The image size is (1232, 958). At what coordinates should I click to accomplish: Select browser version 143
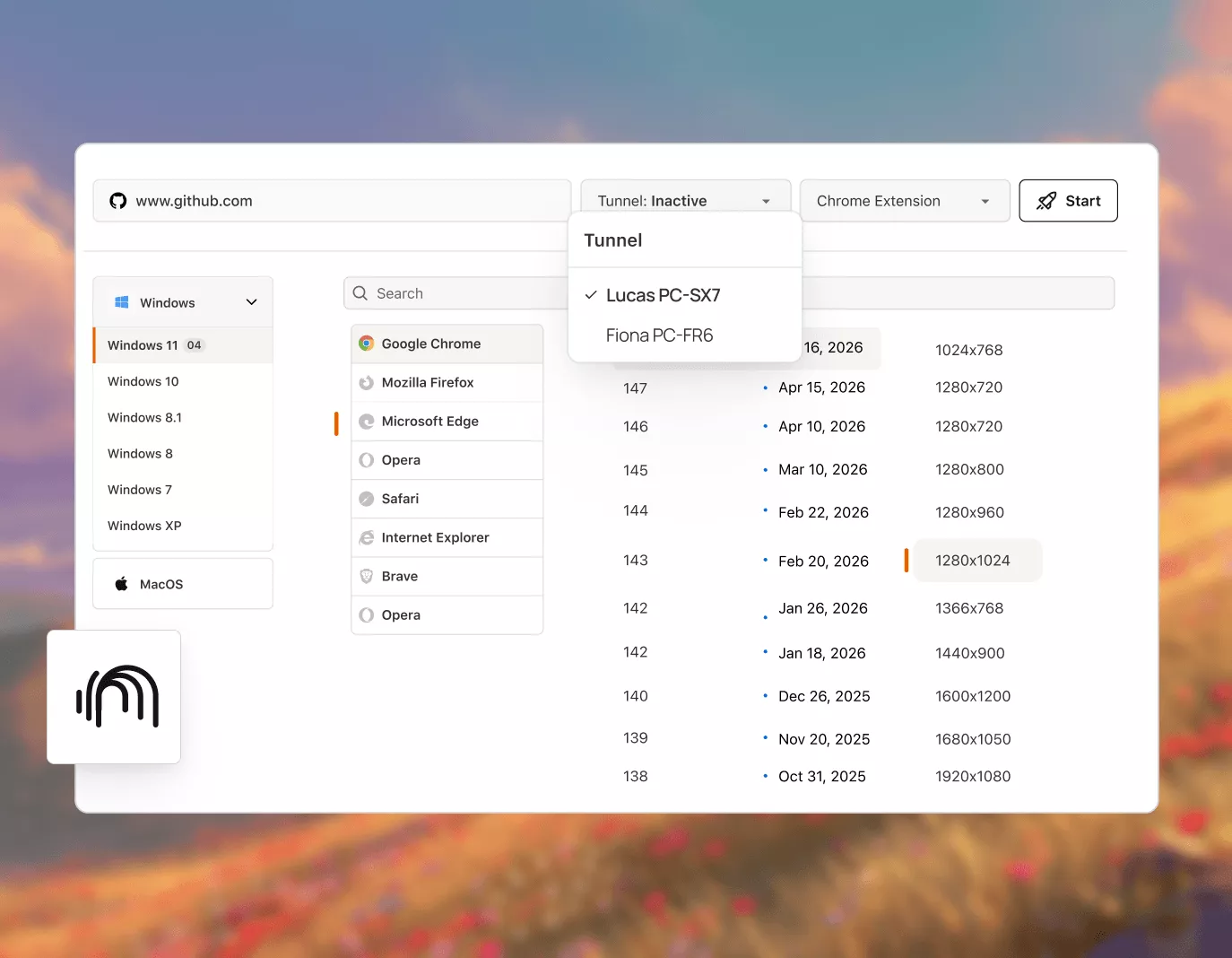[x=636, y=561]
